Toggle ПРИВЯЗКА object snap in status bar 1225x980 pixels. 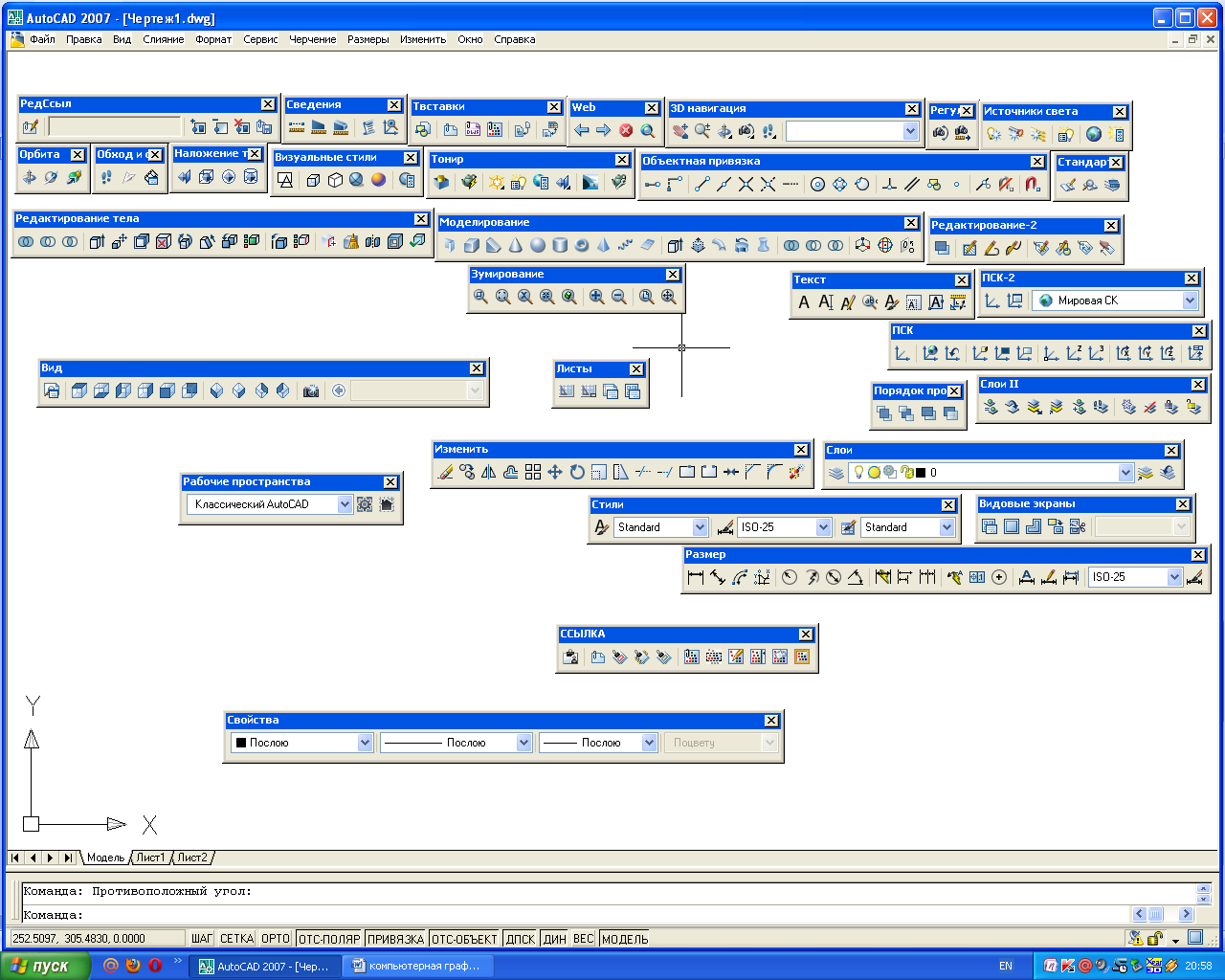tap(395, 939)
